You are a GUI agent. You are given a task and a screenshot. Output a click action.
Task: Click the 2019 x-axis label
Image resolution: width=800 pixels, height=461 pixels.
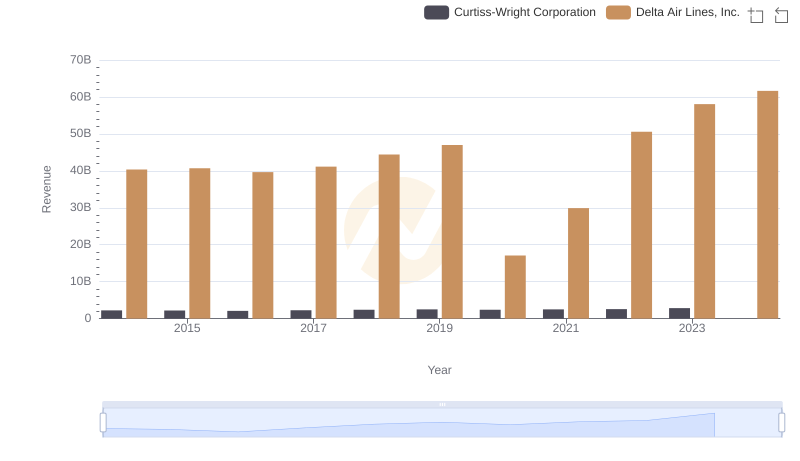coord(439,328)
